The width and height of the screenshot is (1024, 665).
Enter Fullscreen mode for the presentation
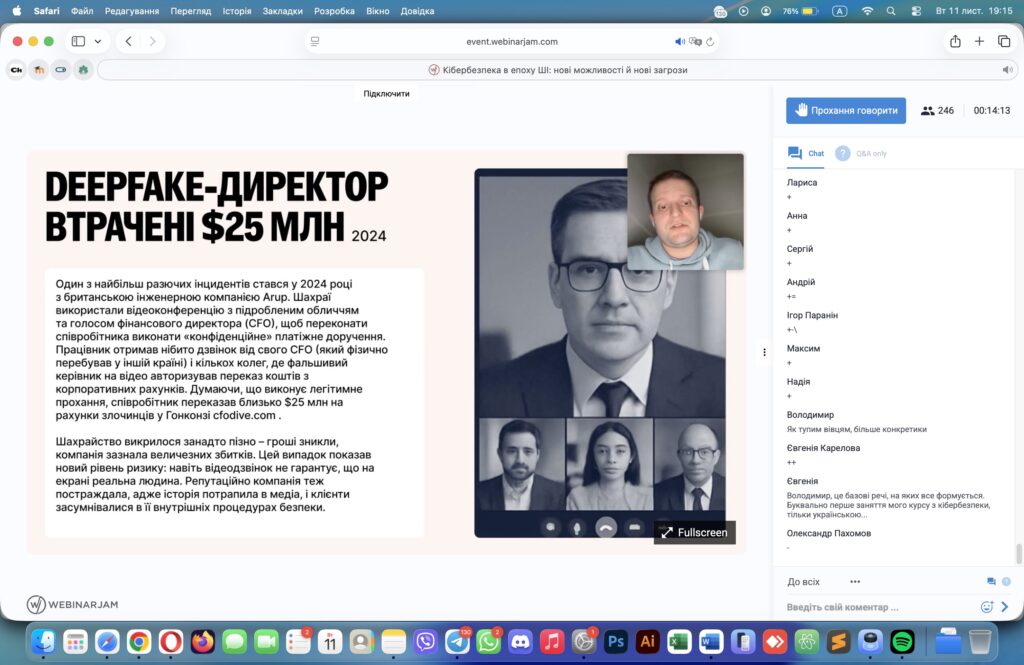[694, 532]
